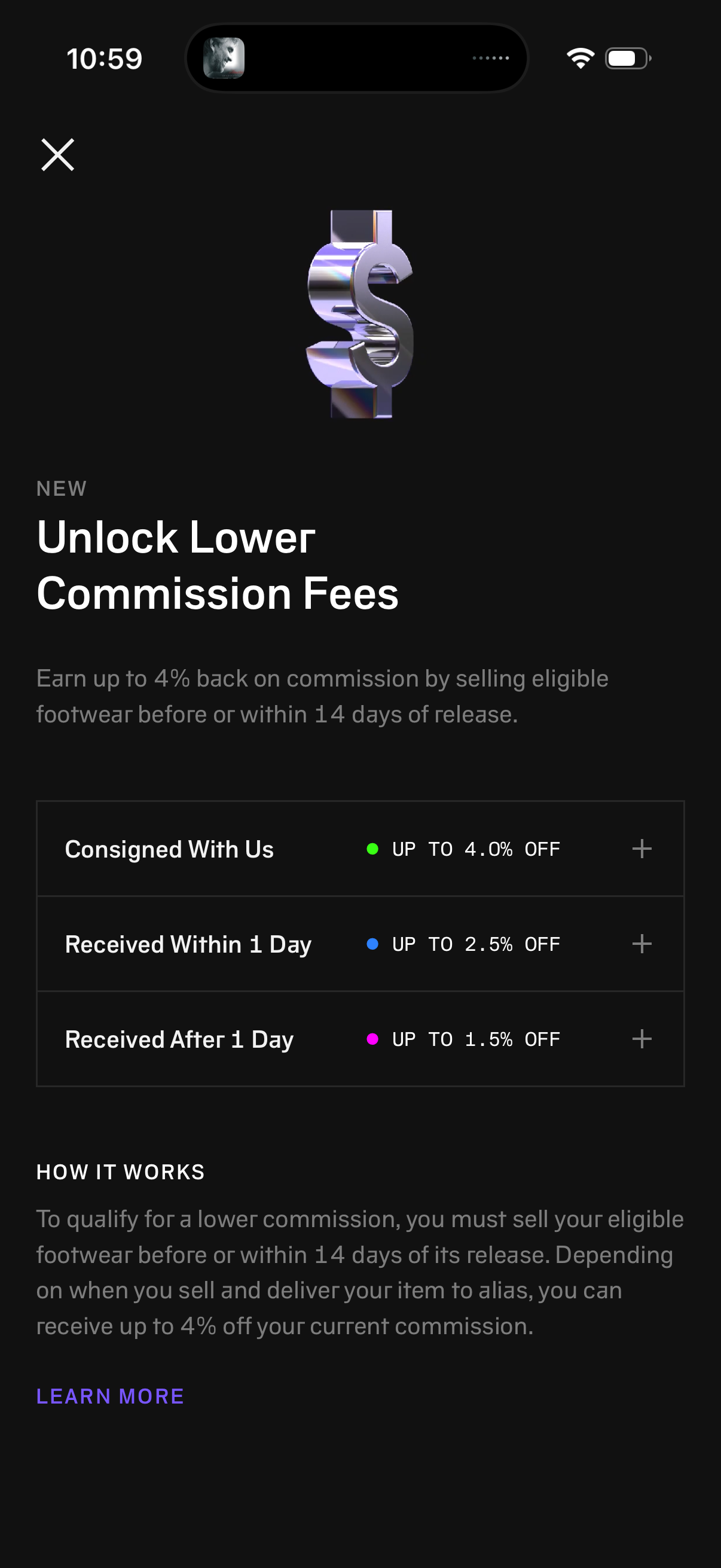The height and width of the screenshot is (1568, 721).
Task: Tap the Unlock Lower Commission Fees heading
Action: pyautogui.click(x=218, y=565)
